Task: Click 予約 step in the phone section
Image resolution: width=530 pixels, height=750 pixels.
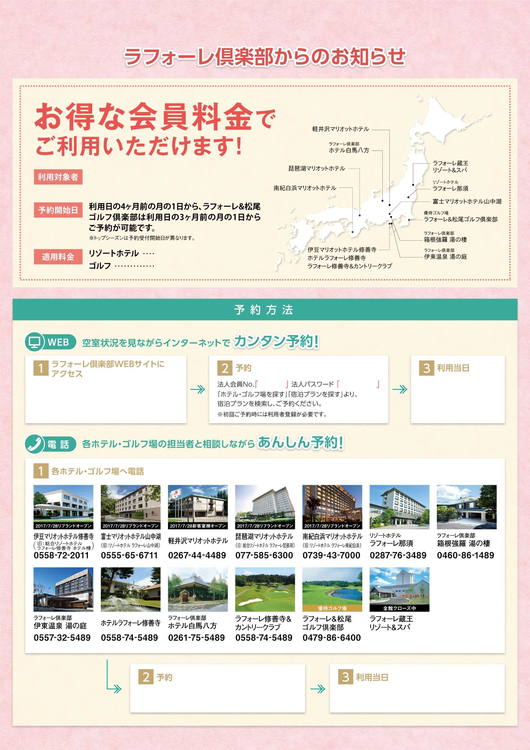Action: 164,677
